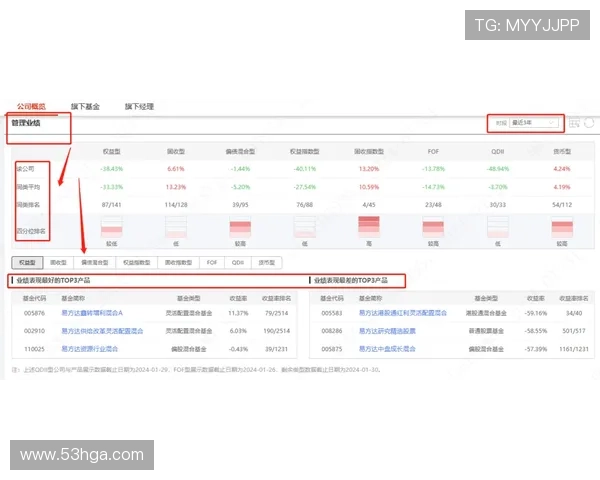Click the peer ranking value 54/112
This screenshot has width=600, height=480.
pos(562,205)
